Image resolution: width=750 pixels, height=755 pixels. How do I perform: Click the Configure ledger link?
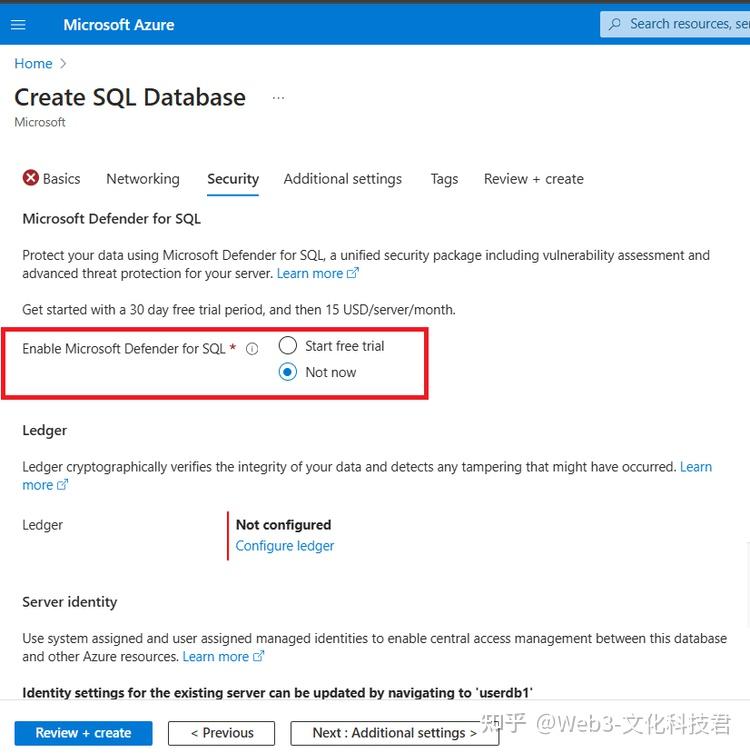pos(284,546)
